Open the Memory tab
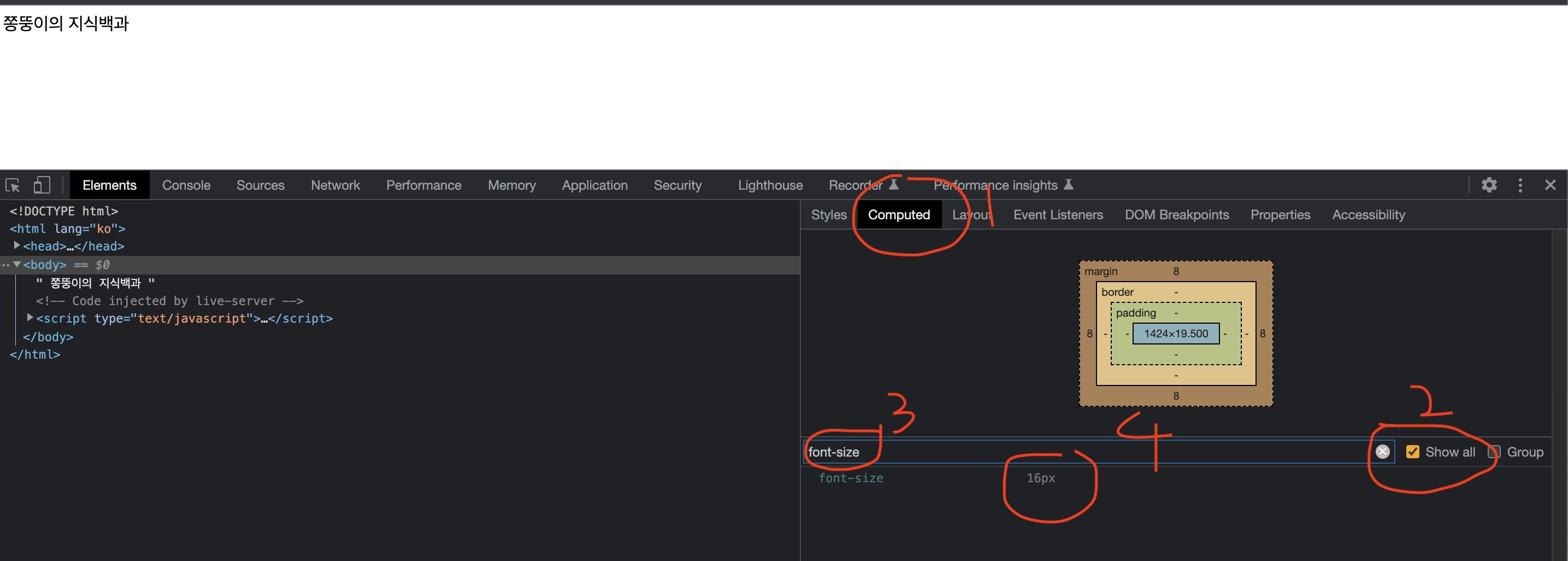This screenshot has height=561, width=1568. (511, 185)
